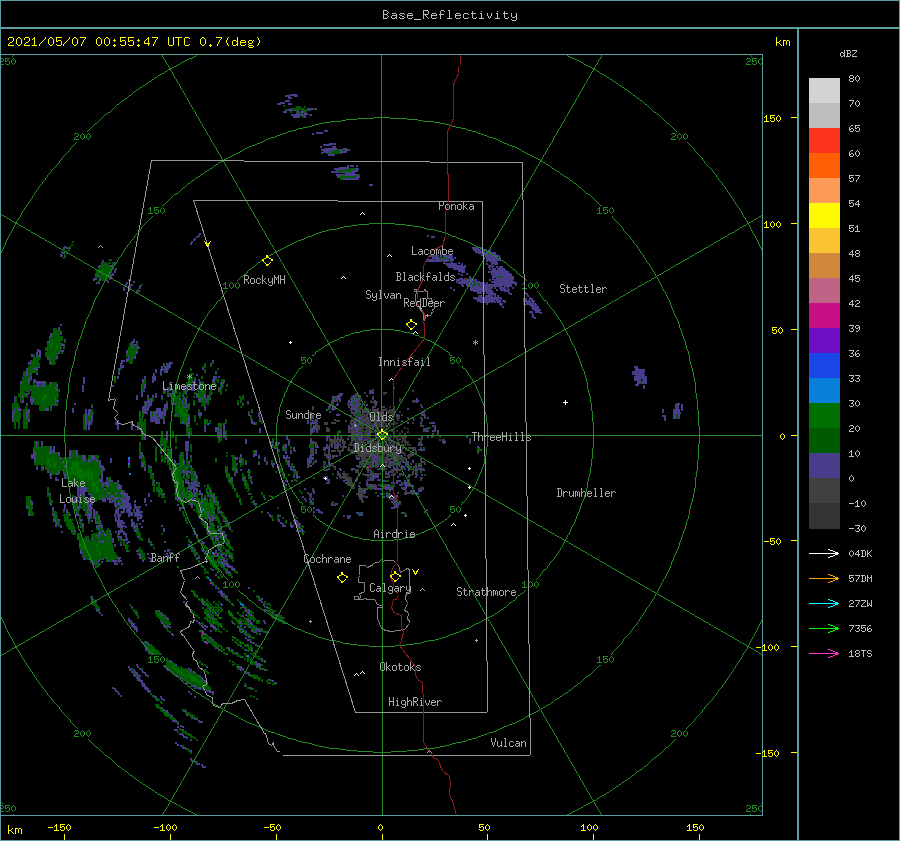Click the orange 57DM arrow in legend
The image size is (900, 841).
point(824,579)
